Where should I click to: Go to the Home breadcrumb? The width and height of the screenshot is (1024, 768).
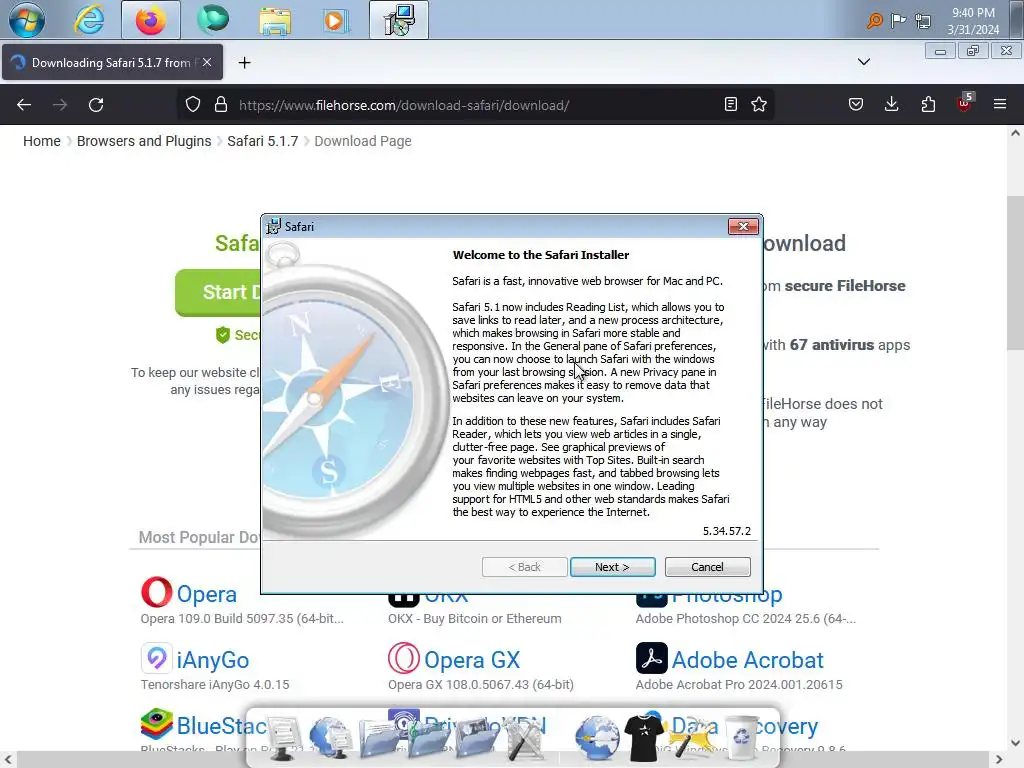(x=42, y=141)
